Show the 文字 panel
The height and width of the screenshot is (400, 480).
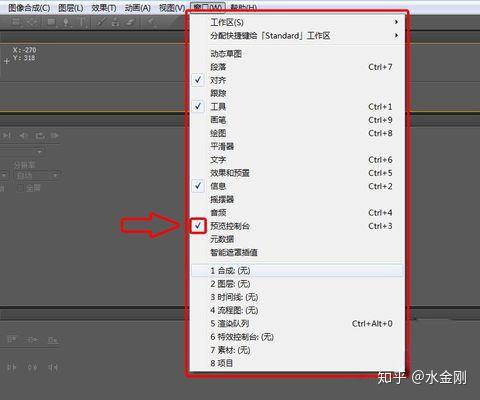pyautogui.click(x=297, y=160)
